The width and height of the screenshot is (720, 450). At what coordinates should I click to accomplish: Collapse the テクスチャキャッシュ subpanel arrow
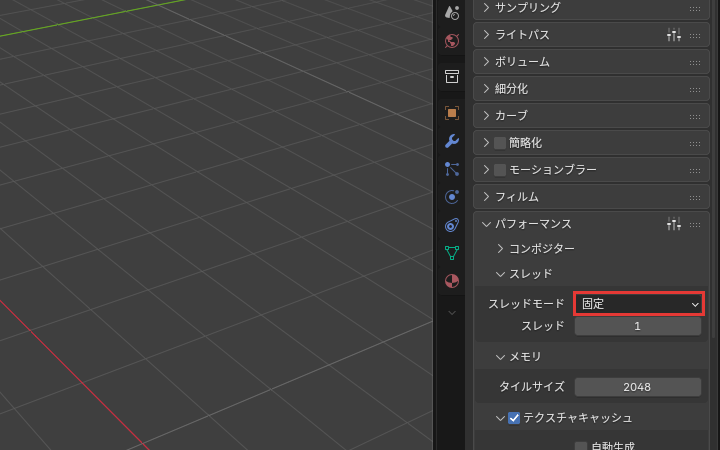[x=501, y=418]
